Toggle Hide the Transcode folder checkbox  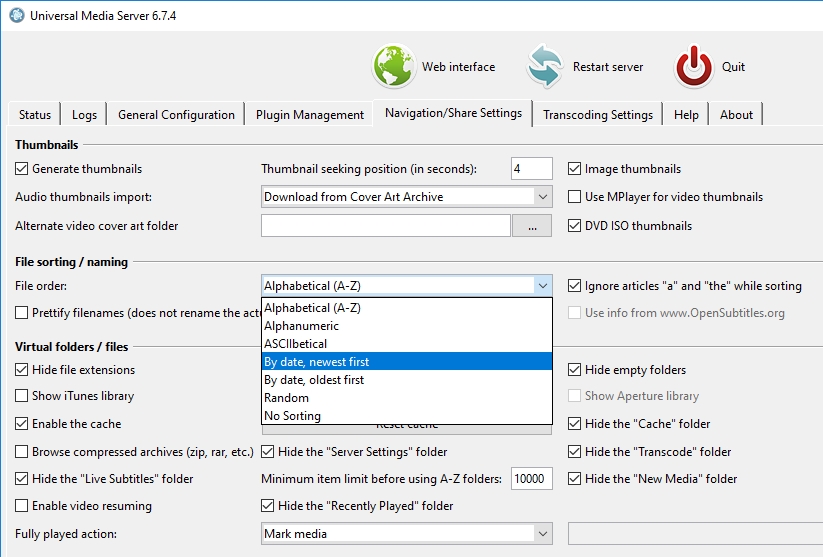[x=575, y=451]
